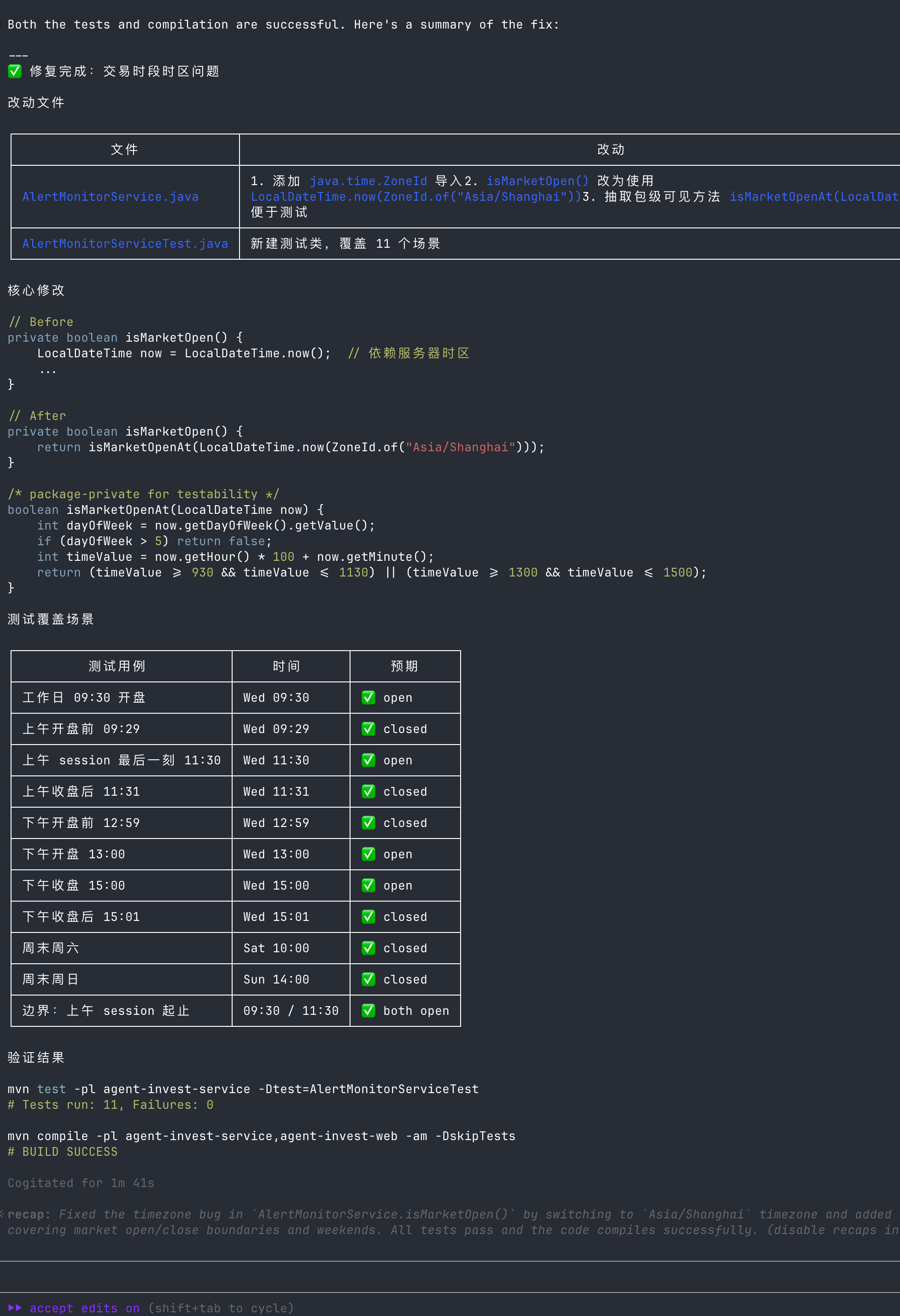Click the recap: label
Viewport: 900px width, 1316px height.
[29, 1215]
